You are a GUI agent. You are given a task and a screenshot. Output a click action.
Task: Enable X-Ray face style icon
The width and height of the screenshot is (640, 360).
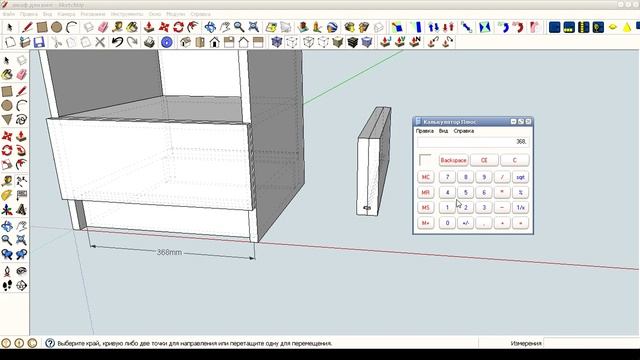click(x=277, y=42)
